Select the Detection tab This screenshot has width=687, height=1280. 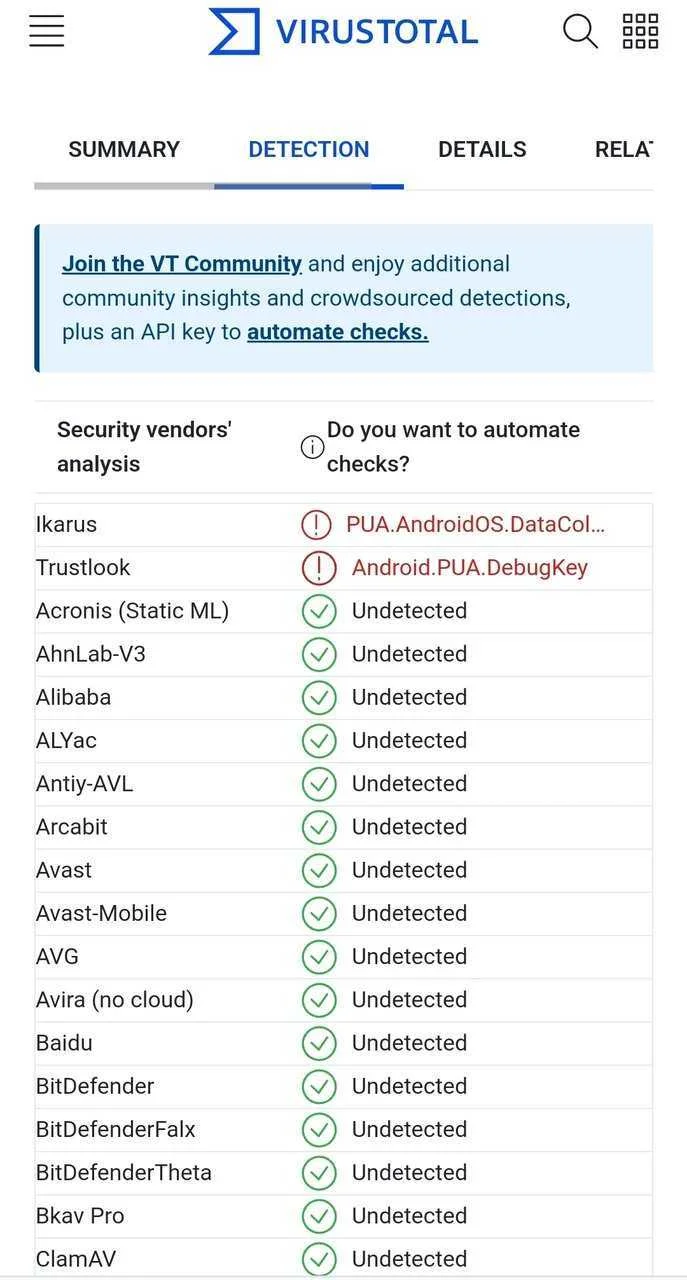pos(309,150)
